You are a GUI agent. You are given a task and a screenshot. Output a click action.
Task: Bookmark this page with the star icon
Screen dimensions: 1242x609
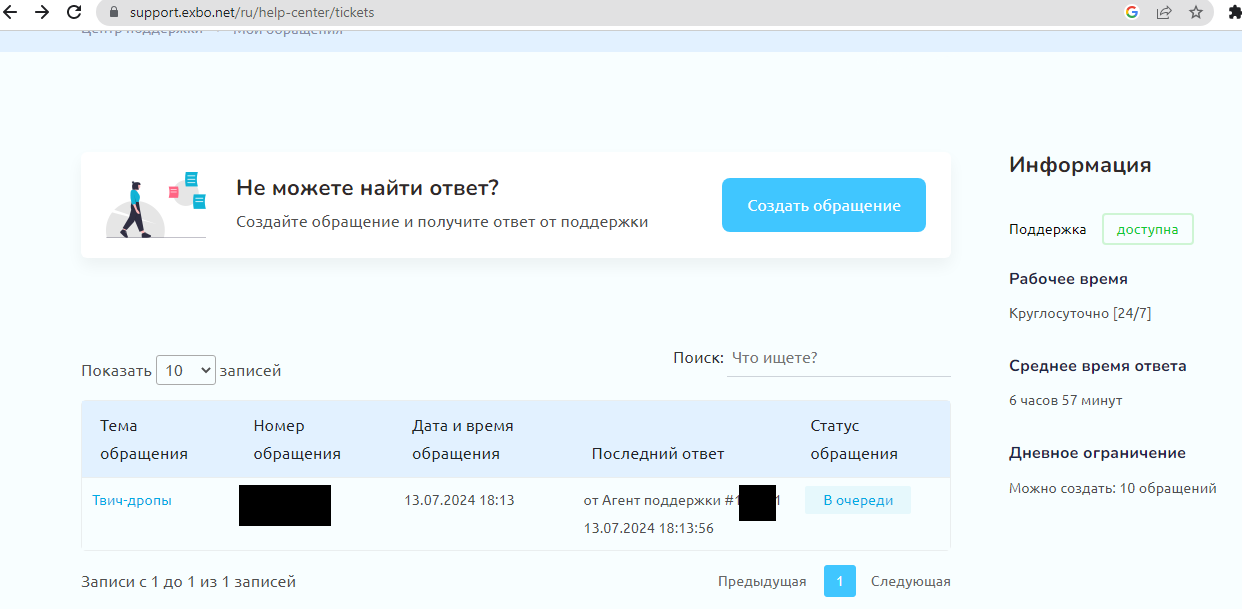pos(1196,13)
